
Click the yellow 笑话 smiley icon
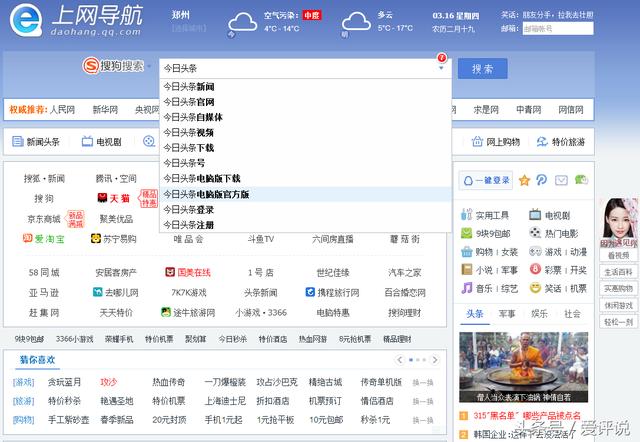click(535, 288)
